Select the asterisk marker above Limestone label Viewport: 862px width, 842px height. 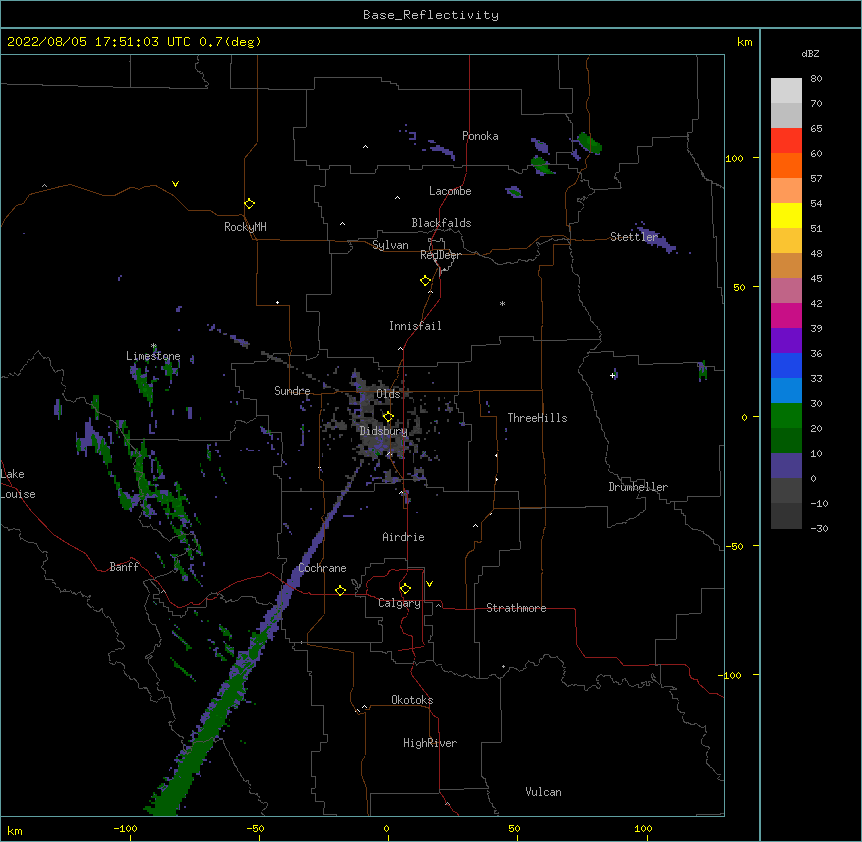(x=154, y=346)
